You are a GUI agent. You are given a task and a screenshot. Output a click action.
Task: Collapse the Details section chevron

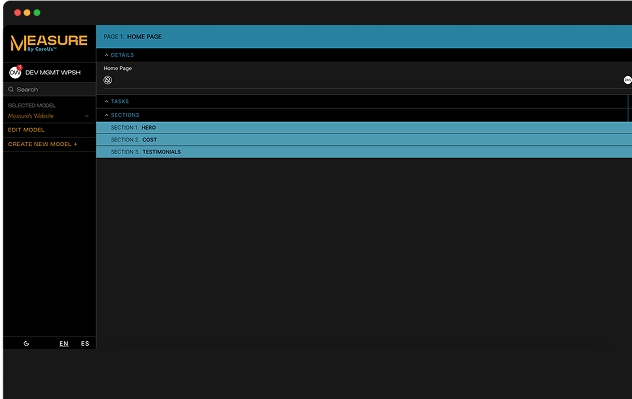click(x=106, y=55)
